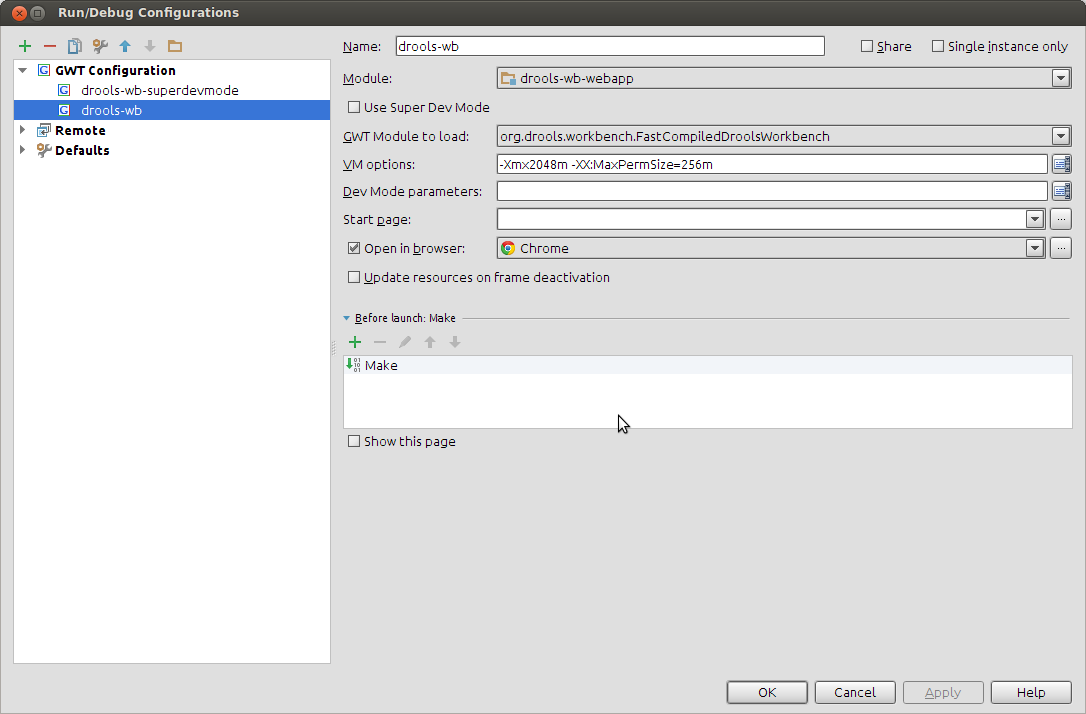Viewport: 1086px width, 714px height.
Task: Add a before launch task
Action: [x=355, y=342]
